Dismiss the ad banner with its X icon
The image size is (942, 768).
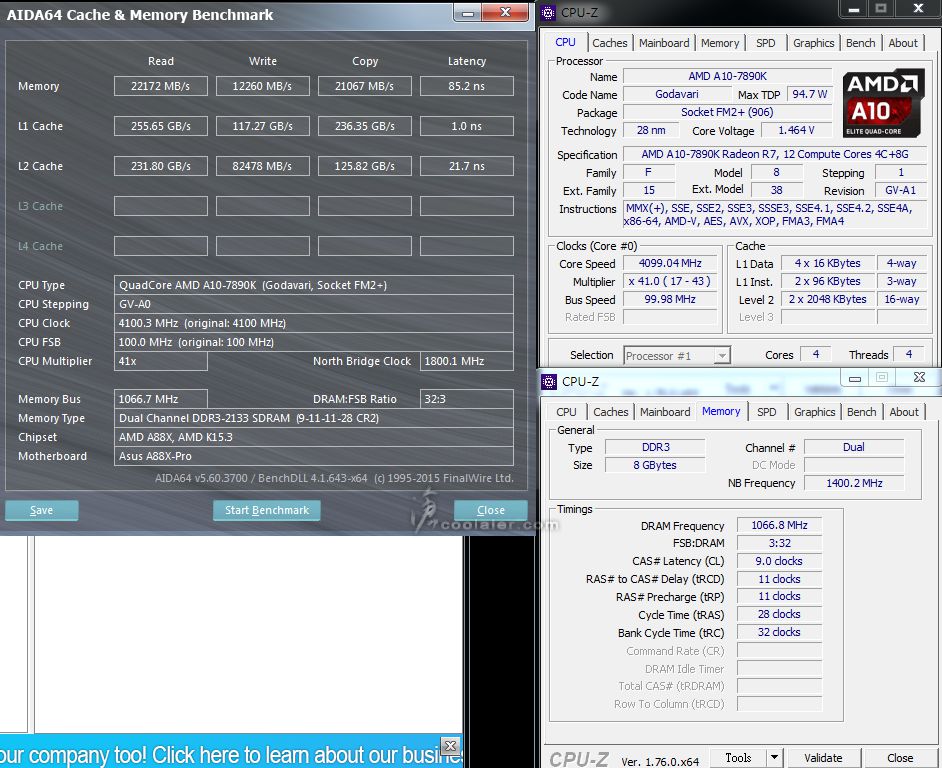451,746
